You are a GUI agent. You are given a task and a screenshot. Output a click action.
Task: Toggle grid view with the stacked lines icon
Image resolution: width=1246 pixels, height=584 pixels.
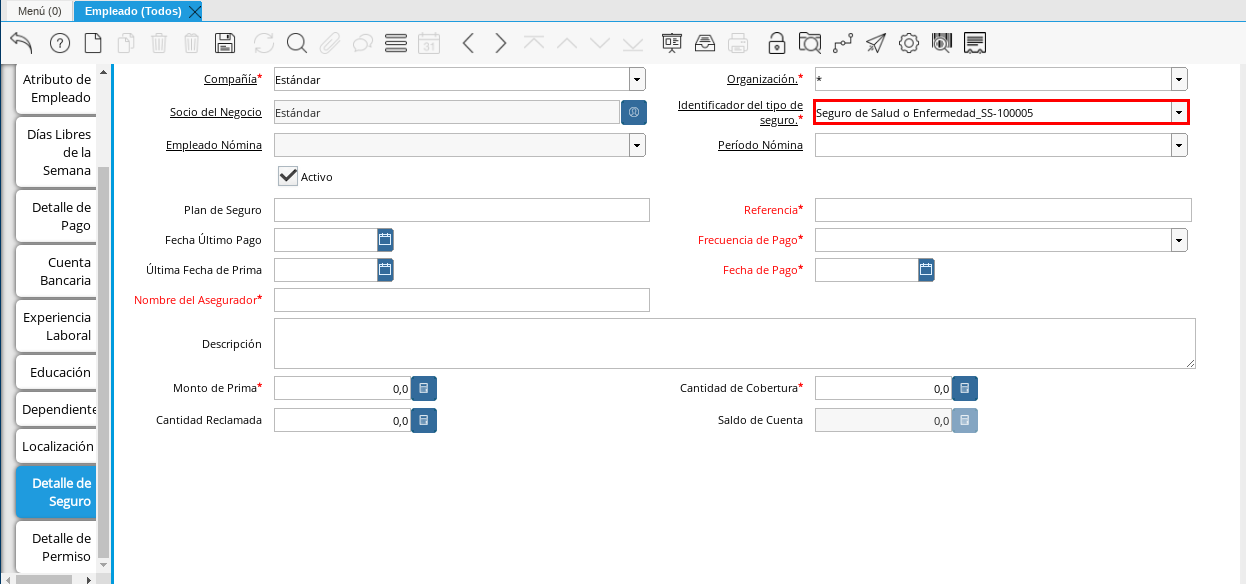[396, 43]
